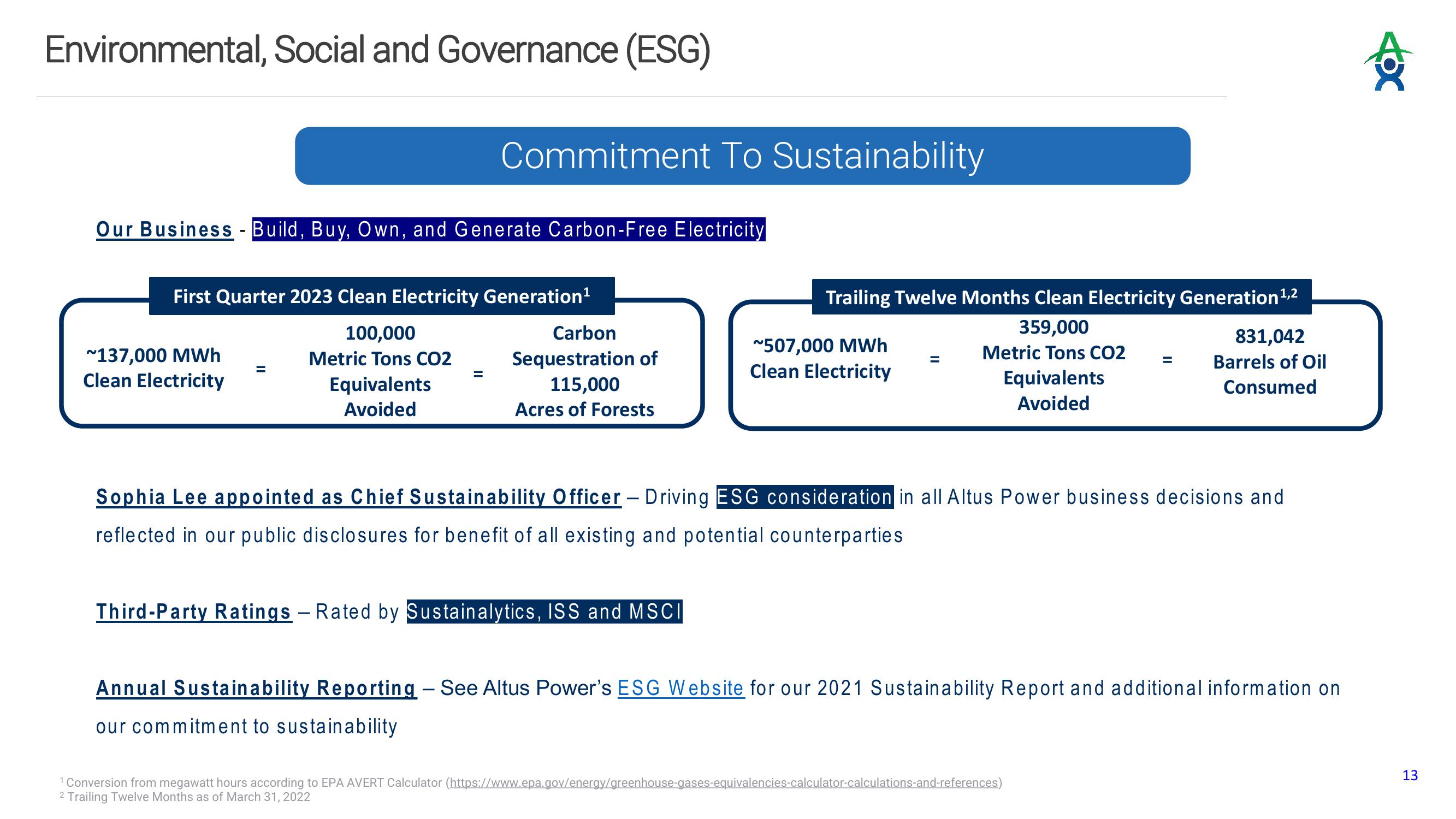Screen dimensions: 1456x819
Task: Open the EPA greenhouse gases calculator URL
Action: (724, 782)
